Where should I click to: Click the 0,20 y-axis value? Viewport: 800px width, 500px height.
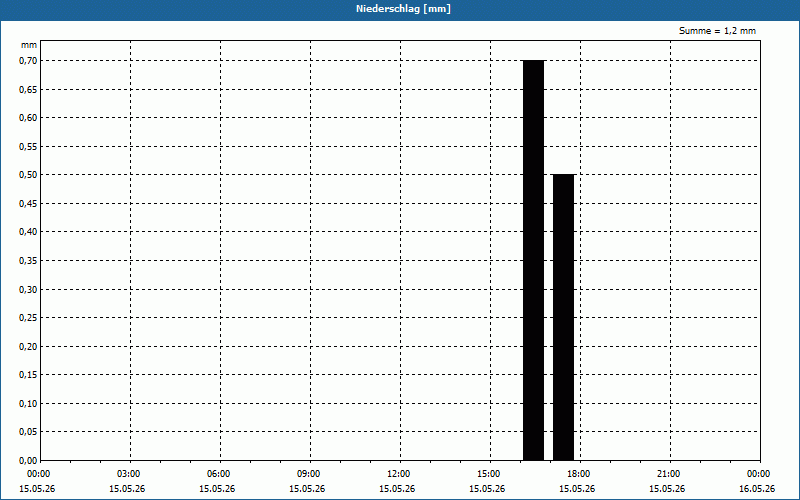[28, 346]
